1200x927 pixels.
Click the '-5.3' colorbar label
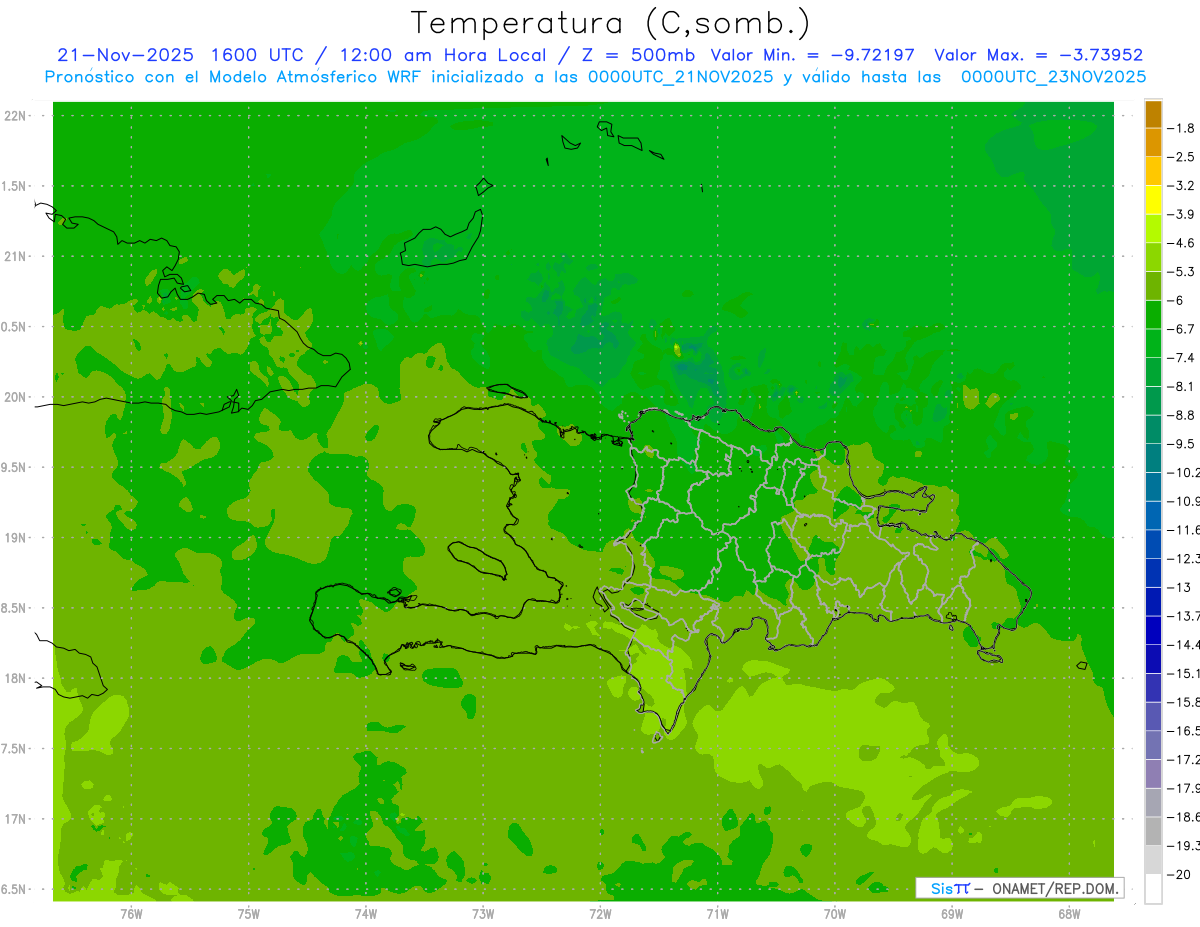point(1181,271)
